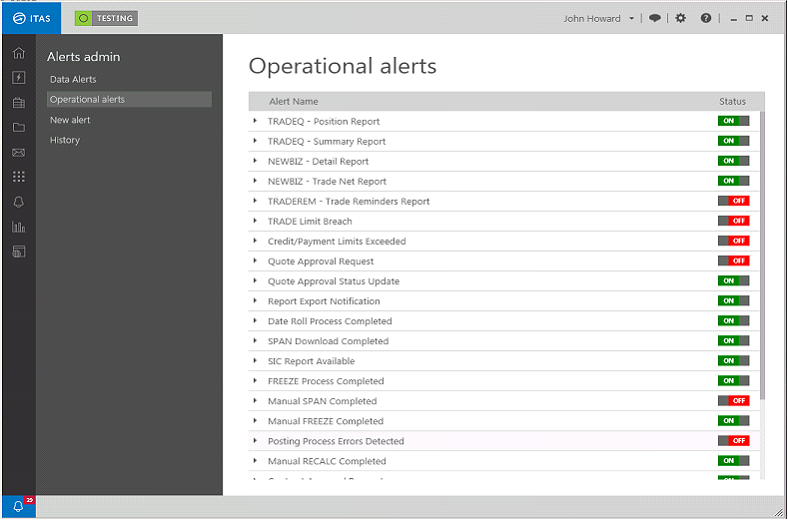Viewport: 788px width, 520px height.
Task: Expand the TRADEQ - Position Report row
Action: coord(255,121)
